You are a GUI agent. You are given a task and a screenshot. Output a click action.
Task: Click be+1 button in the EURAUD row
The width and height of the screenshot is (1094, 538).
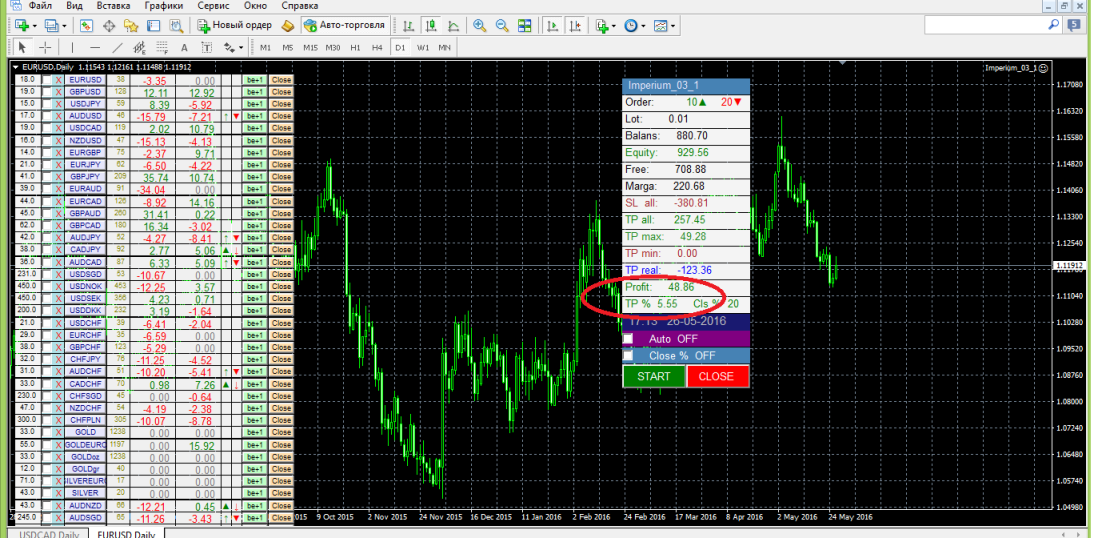click(x=254, y=188)
